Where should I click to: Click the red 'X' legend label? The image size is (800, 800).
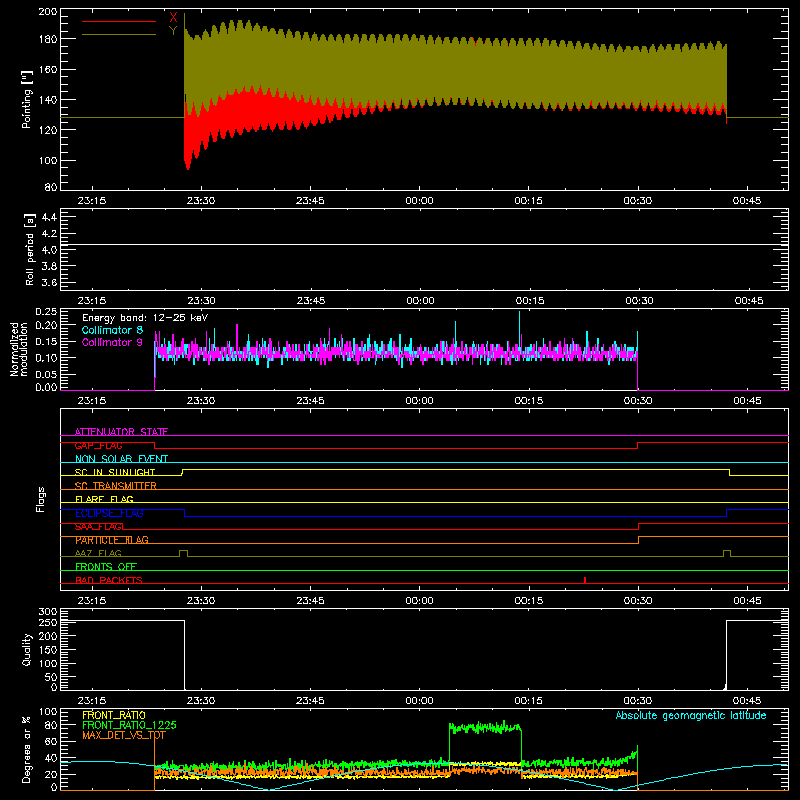173,18
